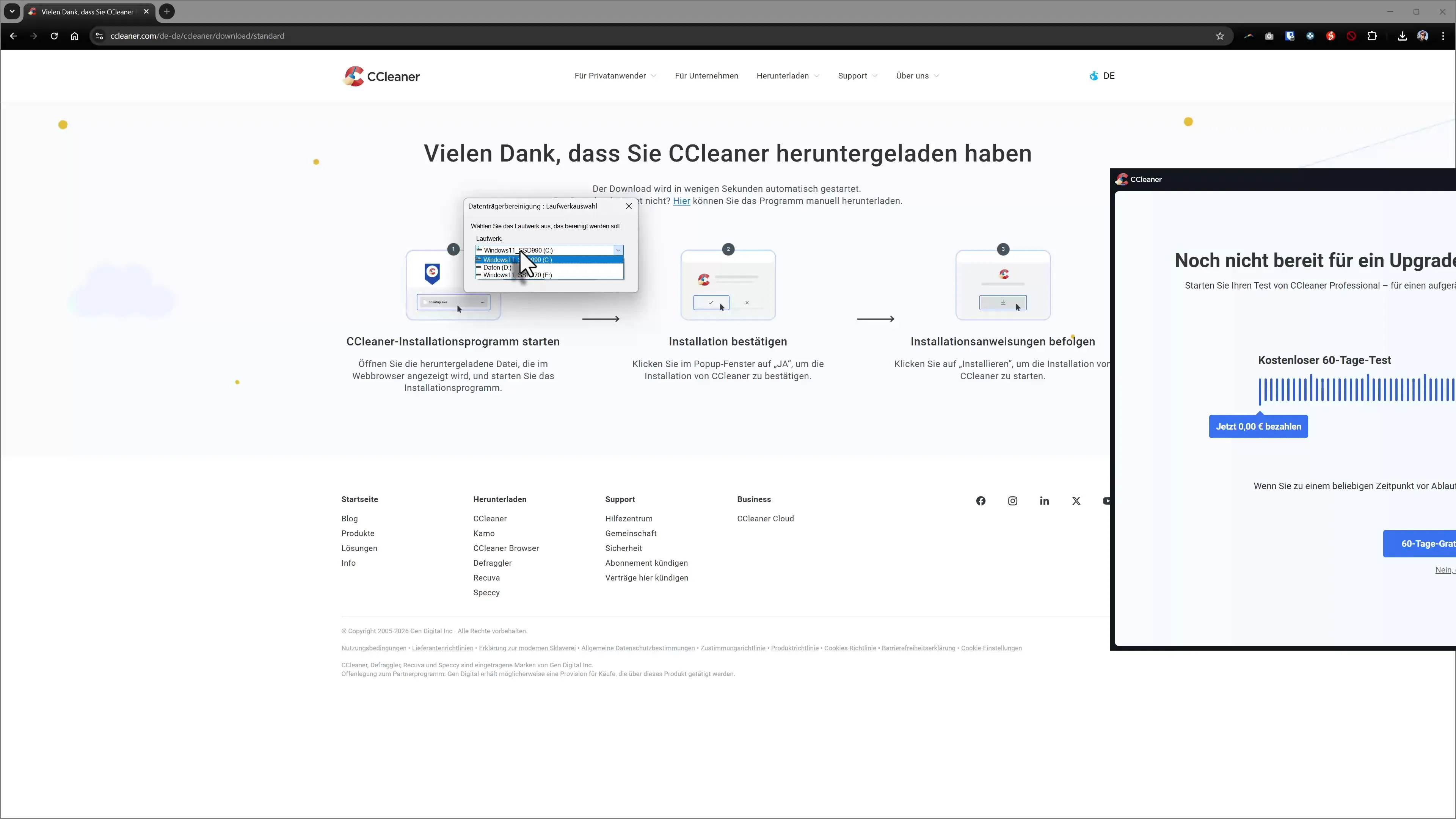Open CCleaner's Facebook page via footer icon
Image resolution: width=1456 pixels, height=819 pixels.
pyautogui.click(x=981, y=501)
